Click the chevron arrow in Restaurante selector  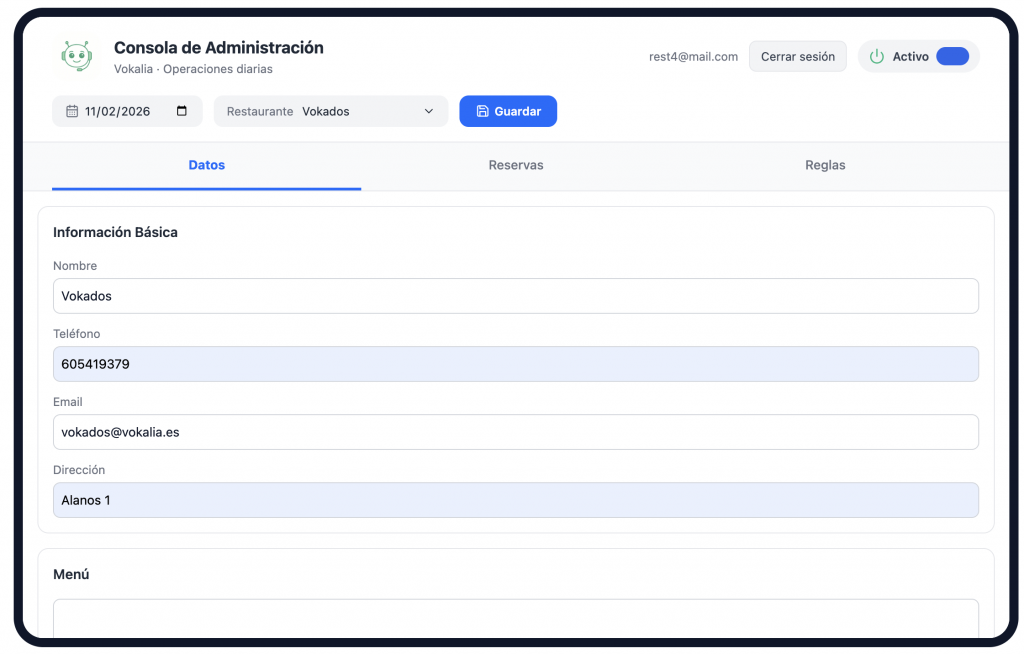pyautogui.click(x=429, y=111)
